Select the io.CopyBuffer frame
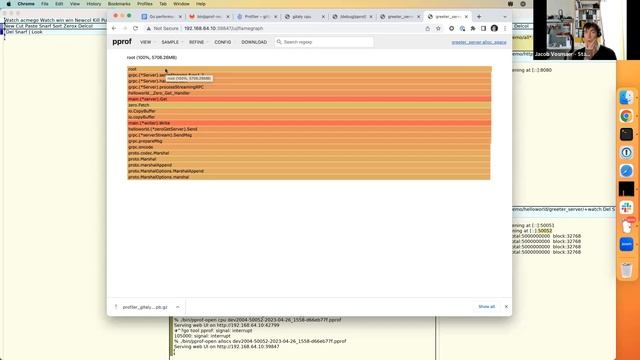Screen dimensions: 640x360 pos(309,111)
